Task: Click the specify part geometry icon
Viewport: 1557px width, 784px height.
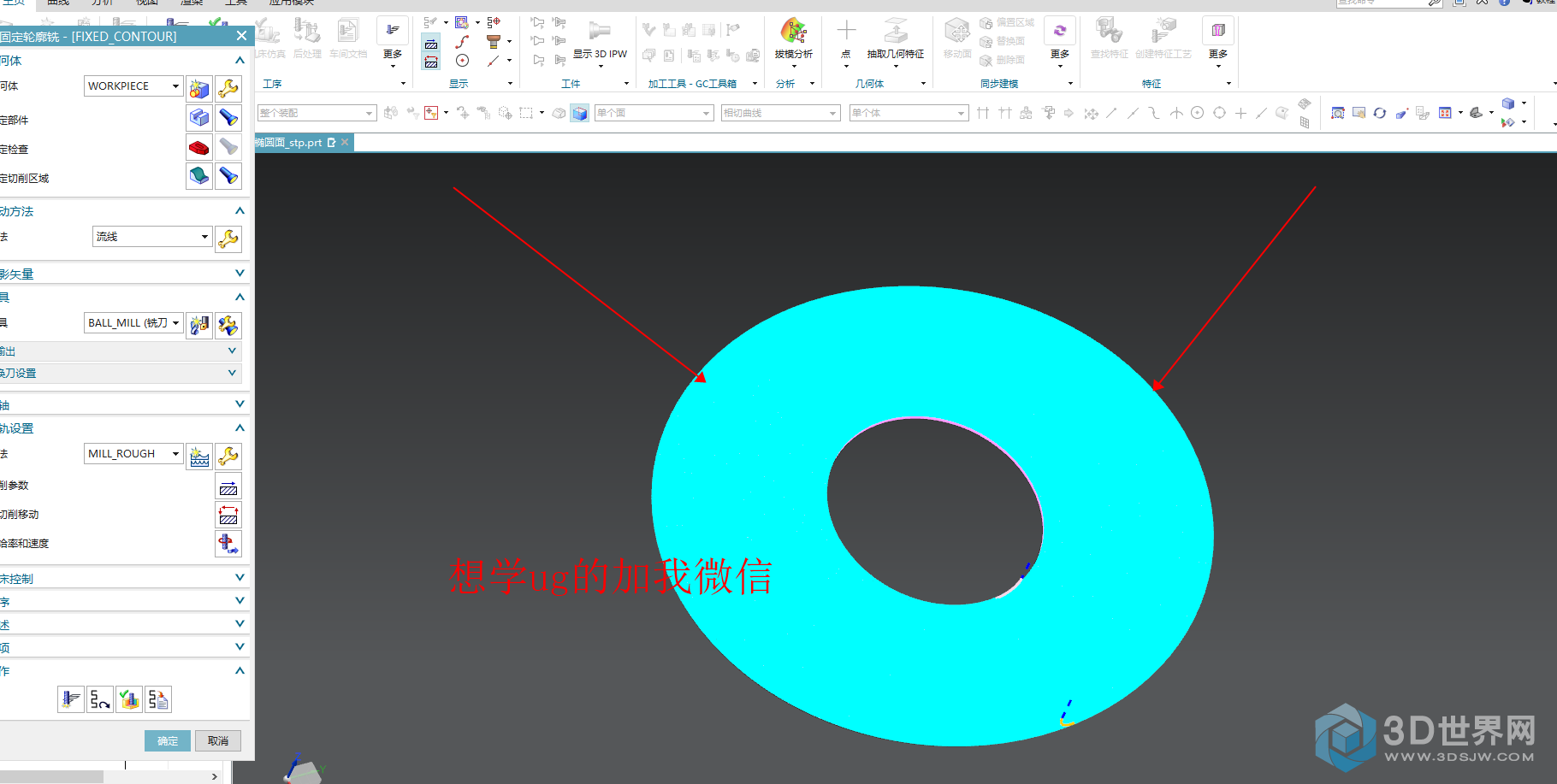Action: [199, 118]
